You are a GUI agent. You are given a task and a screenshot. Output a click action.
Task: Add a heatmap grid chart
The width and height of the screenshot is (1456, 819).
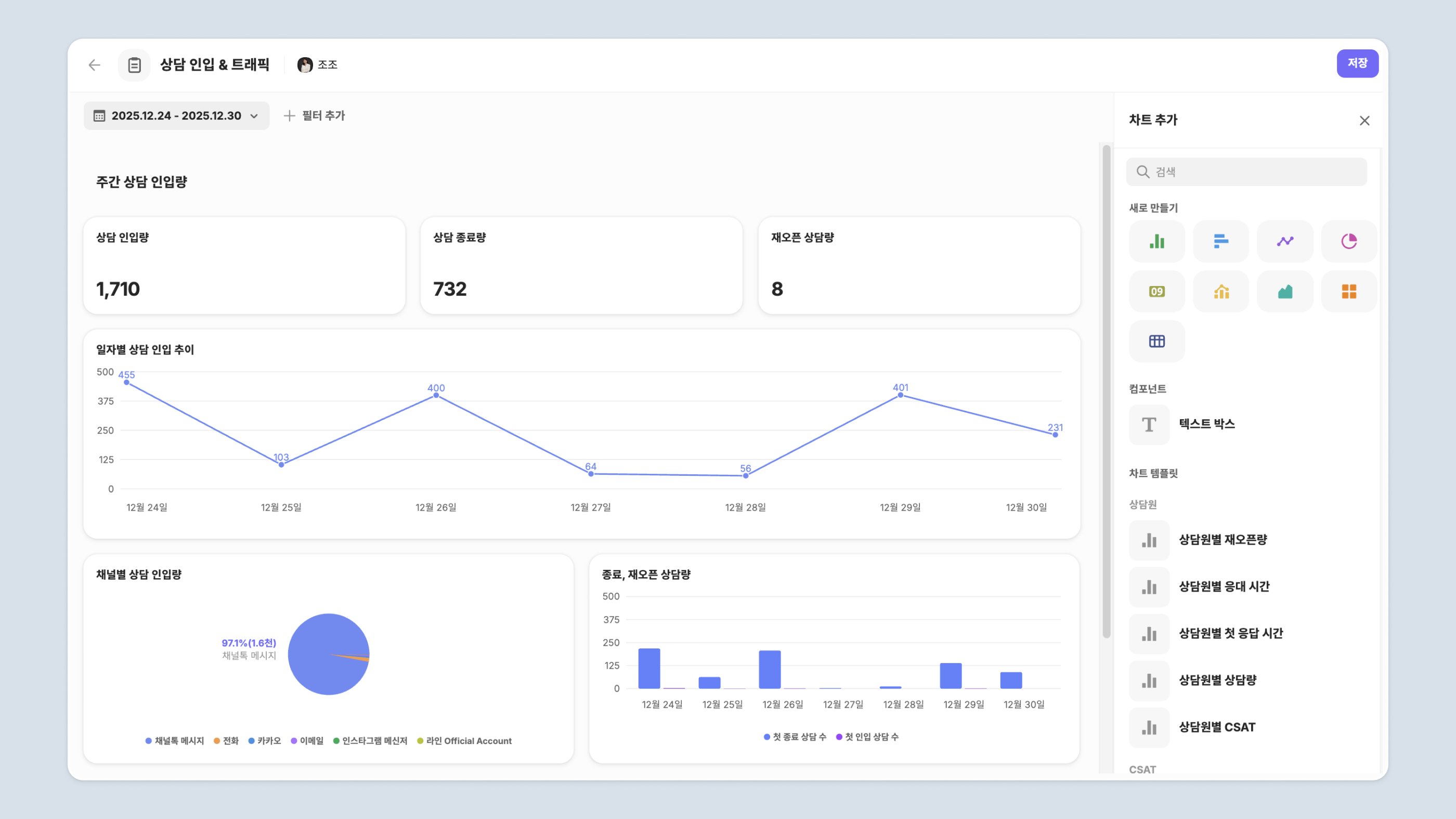[1348, 292]
